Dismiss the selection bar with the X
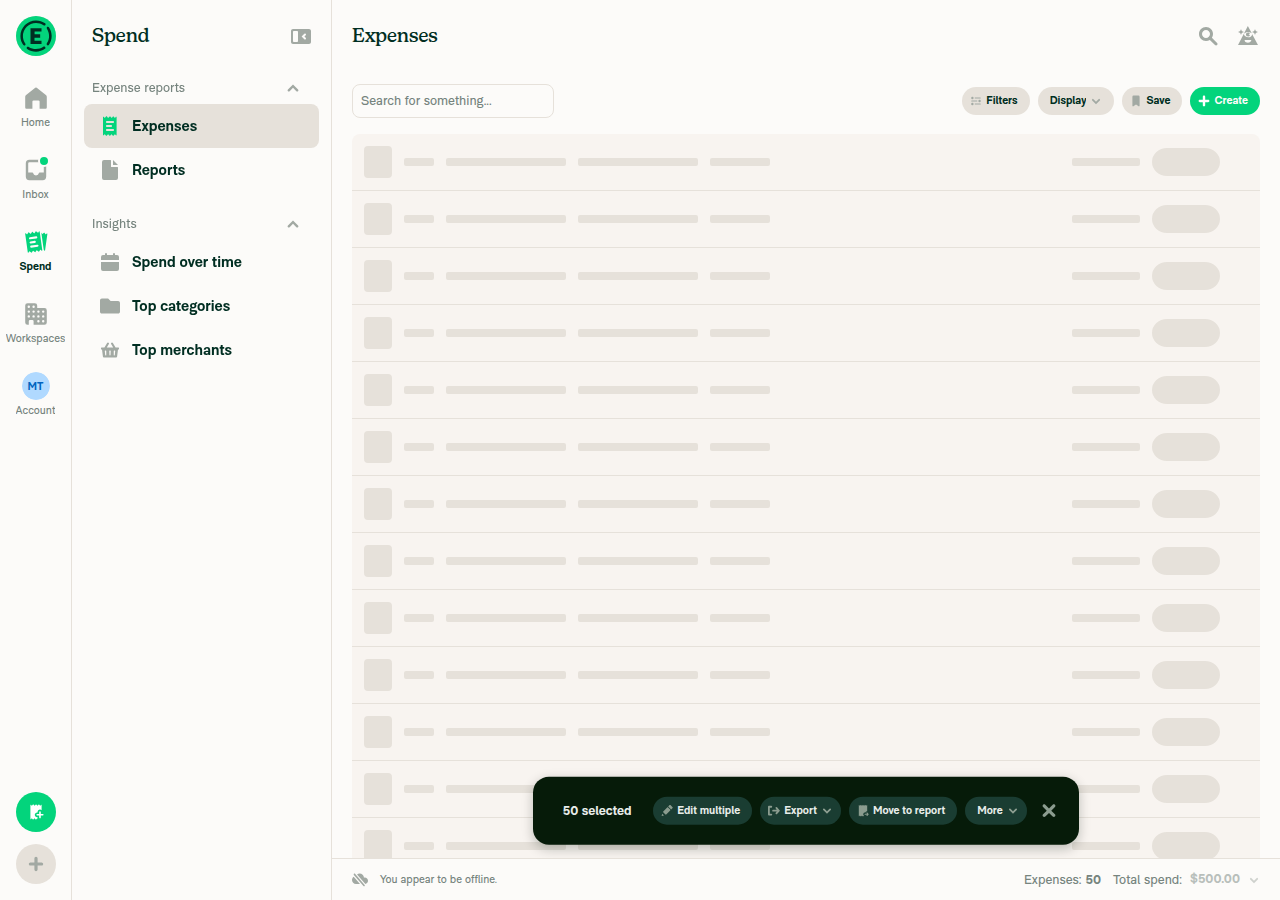Image resolution: width=1280 pixels, height=900 pixels. point(1049,811)
